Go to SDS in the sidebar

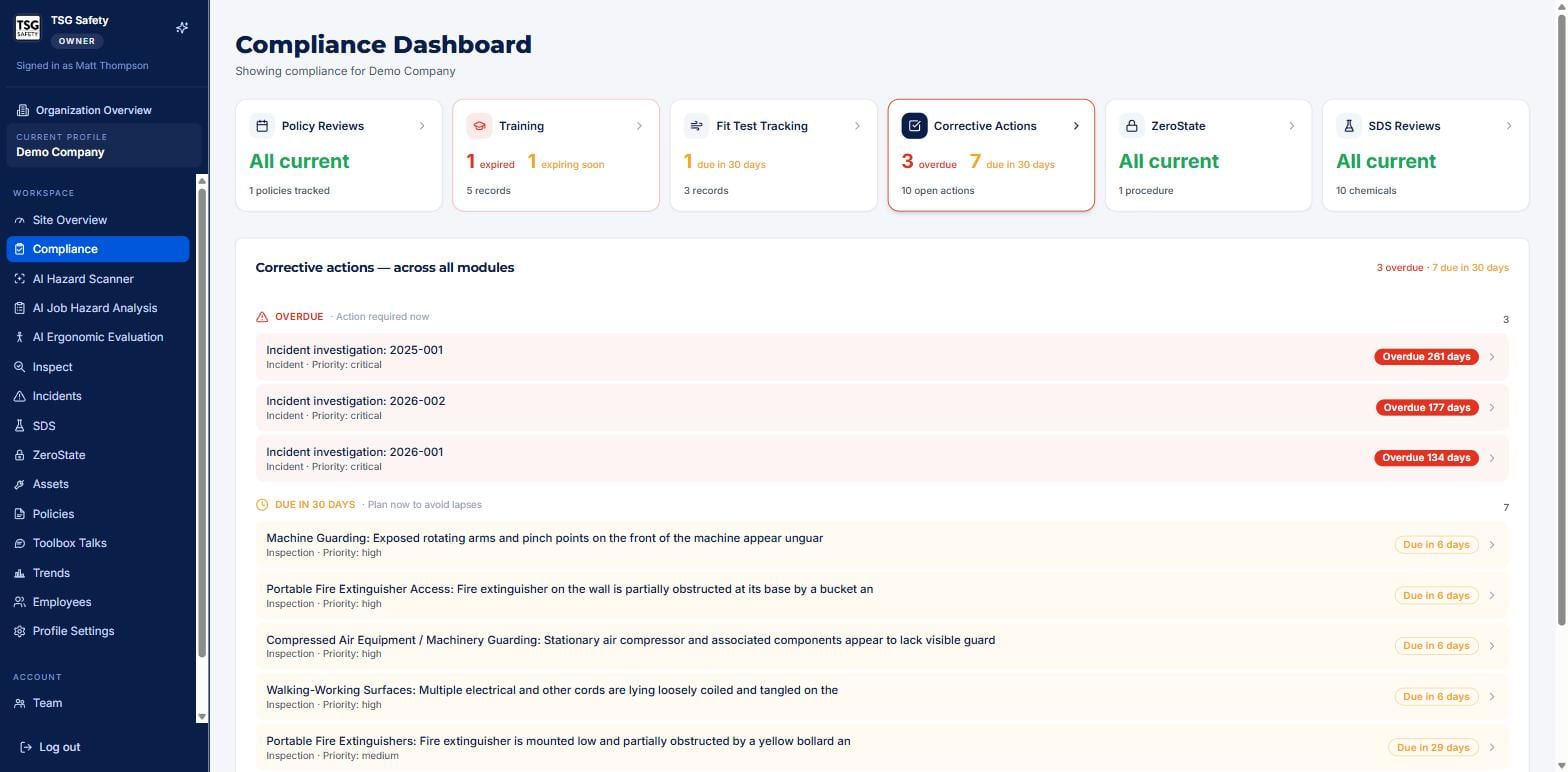coord(98,426)
